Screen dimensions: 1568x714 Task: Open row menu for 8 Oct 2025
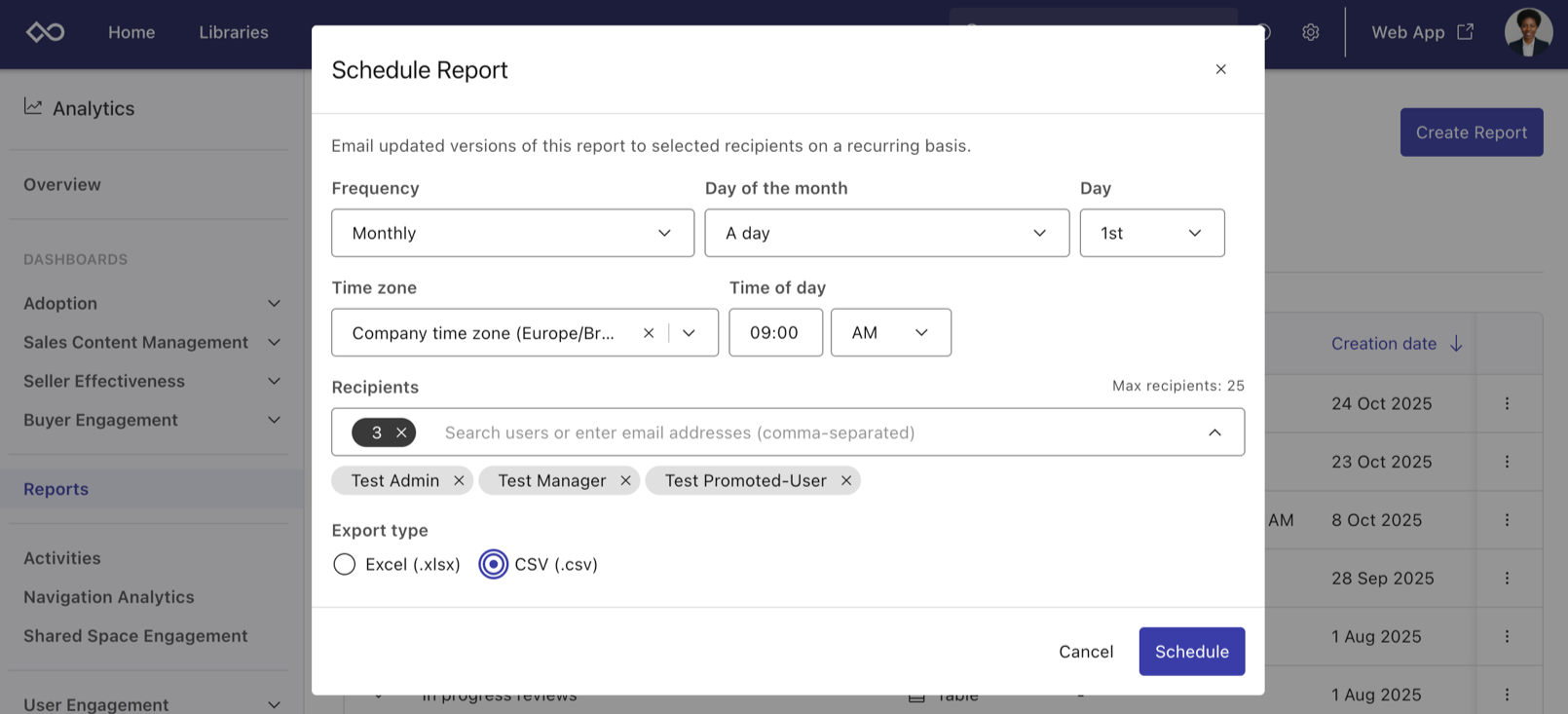1507,520
